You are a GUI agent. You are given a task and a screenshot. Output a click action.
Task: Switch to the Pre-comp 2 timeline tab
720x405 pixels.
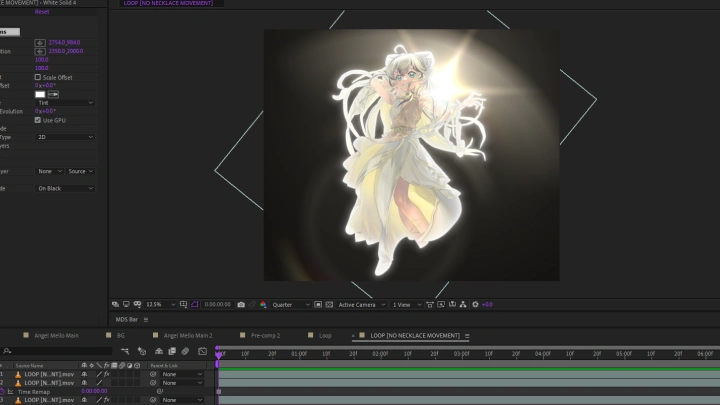coord(265,335)
